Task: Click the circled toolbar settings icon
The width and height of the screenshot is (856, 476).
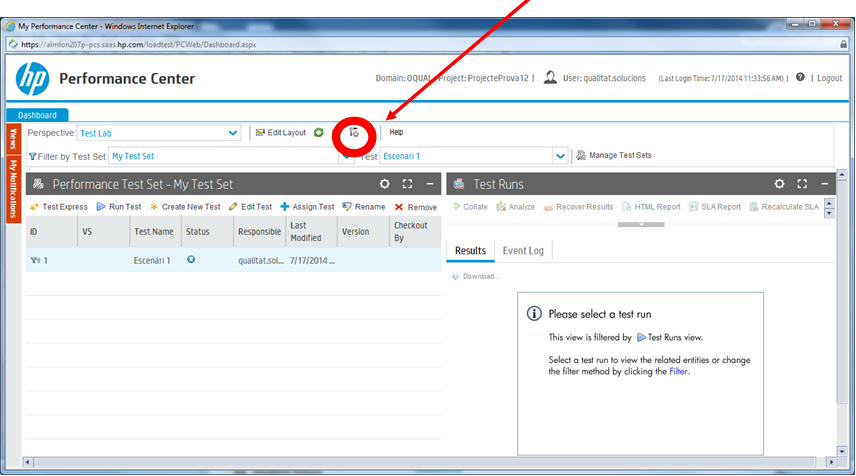Action: 354,133
